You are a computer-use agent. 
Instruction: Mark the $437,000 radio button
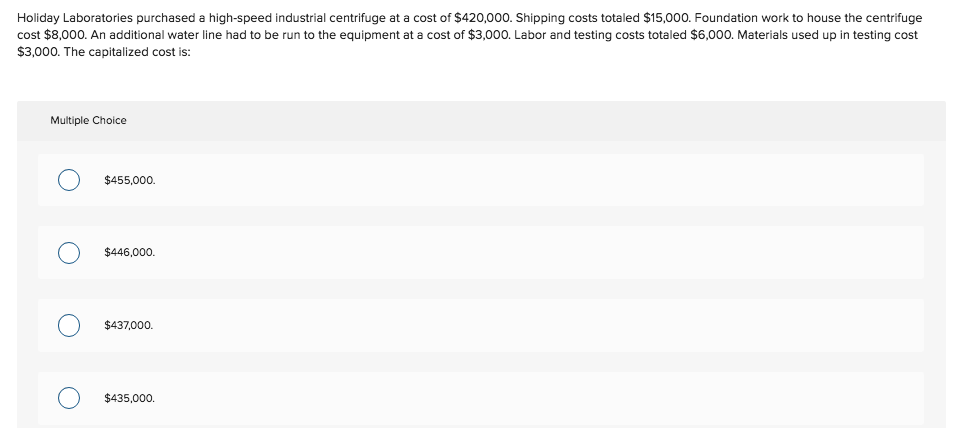pyautogui.click(x=68, y=325)
